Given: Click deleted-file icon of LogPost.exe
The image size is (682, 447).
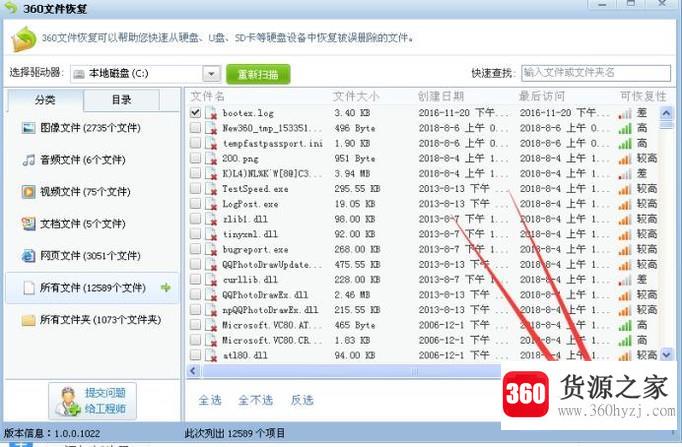Looking at the screenshot, I should pyautogui.click(x=211, y=204).
